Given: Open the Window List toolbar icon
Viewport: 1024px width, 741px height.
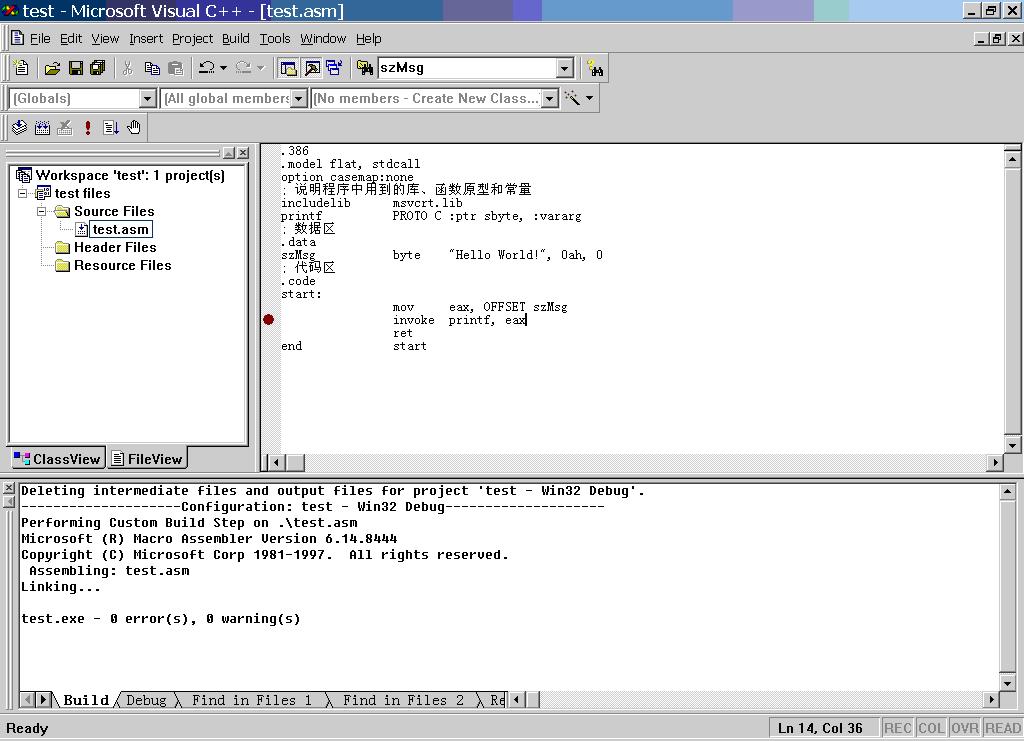Looking at the screenshot, I should click(334, 68).
